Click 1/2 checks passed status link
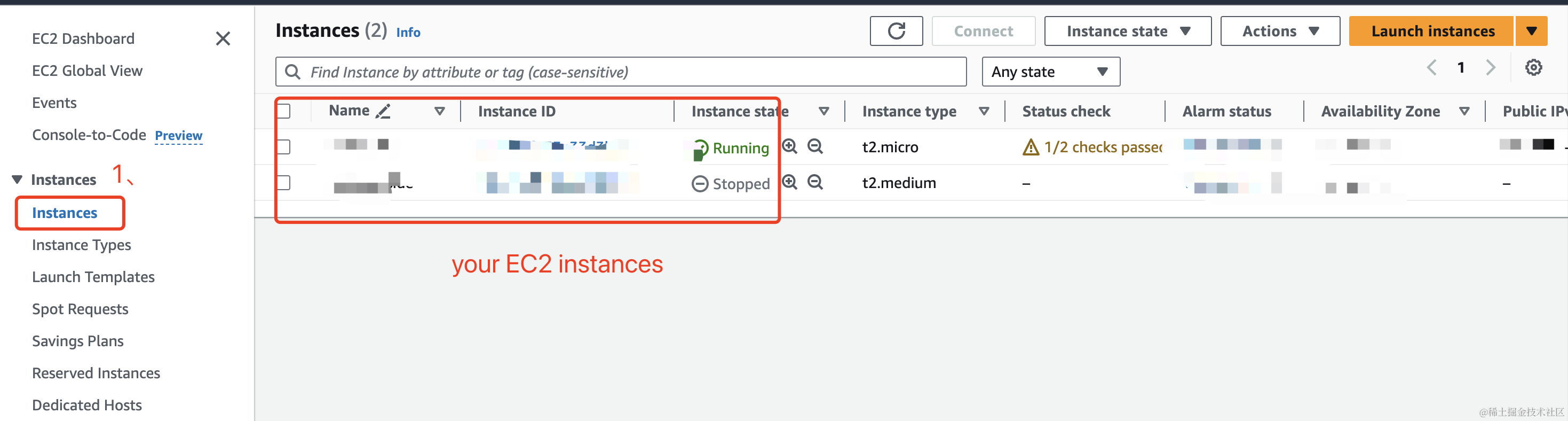This screenshot has width=1568, height=421. coord(1103,147)
